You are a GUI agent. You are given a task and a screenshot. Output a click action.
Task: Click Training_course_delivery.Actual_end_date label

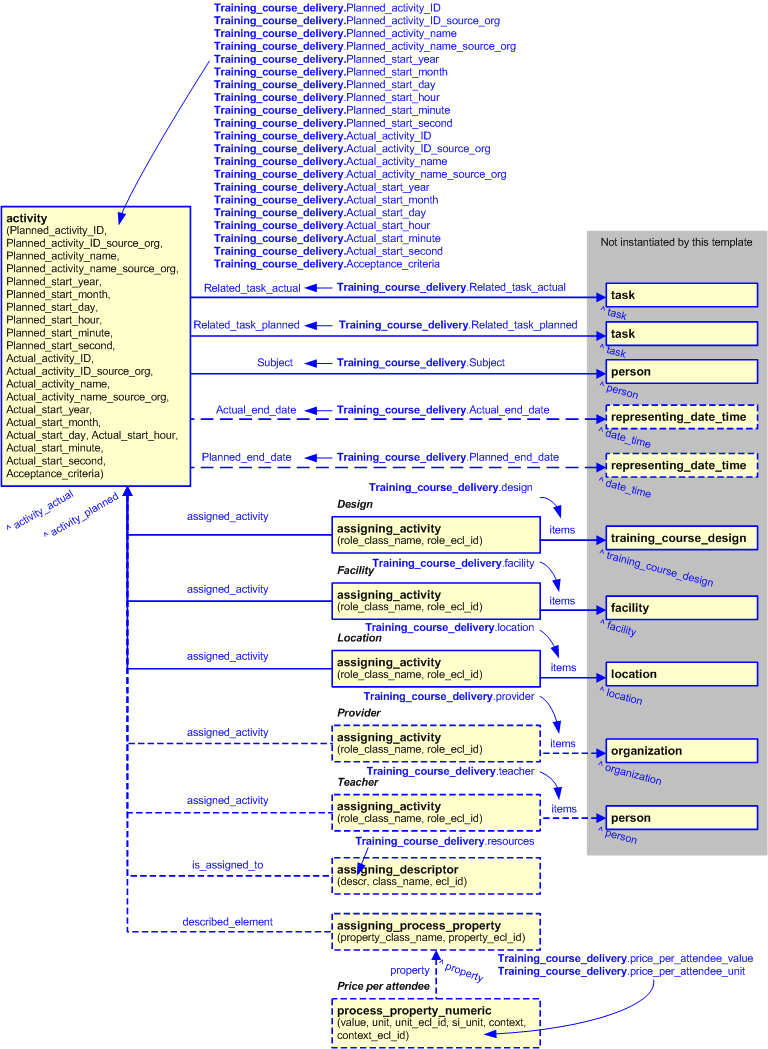tap(443, 410)
